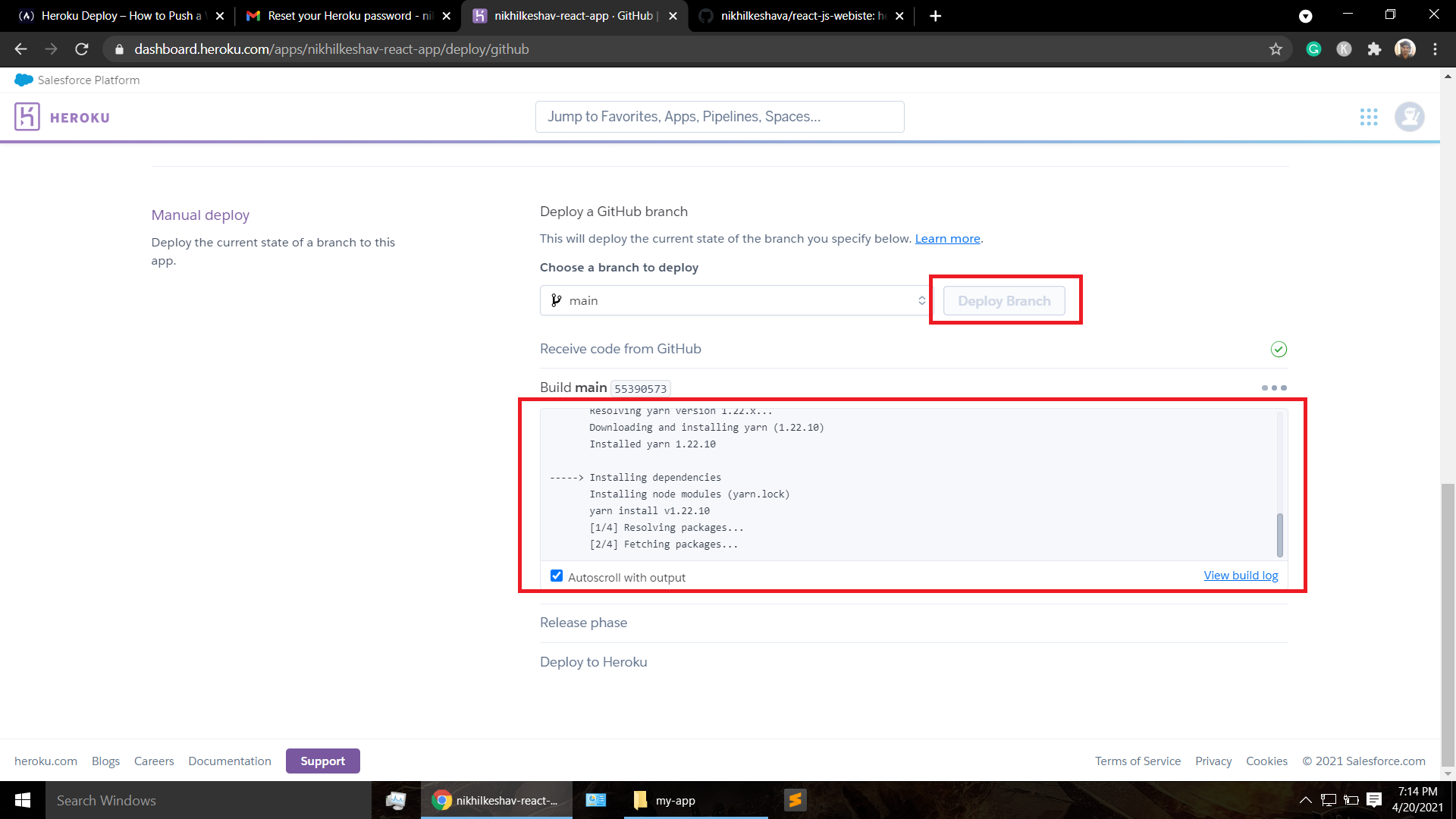This screenshot has width=1456, height=819.
Task: Close the GitHub react-js-webiste tab
Action: click(899, 16)
